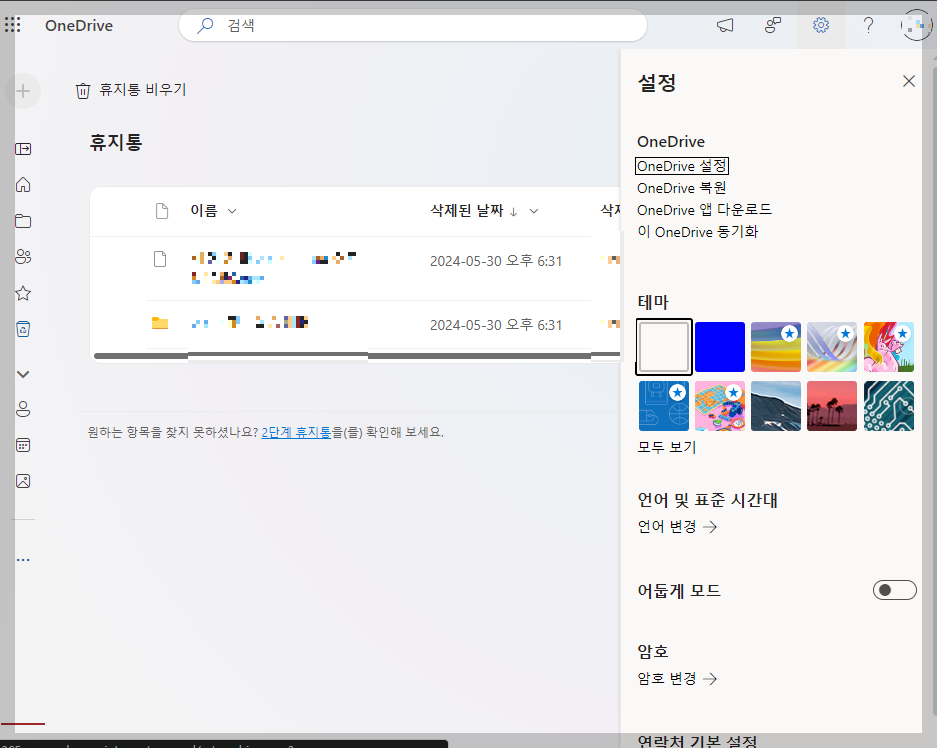This screenshot has height=748, width=937.
Task: Open the account profile picture
Action: [916, 25]
